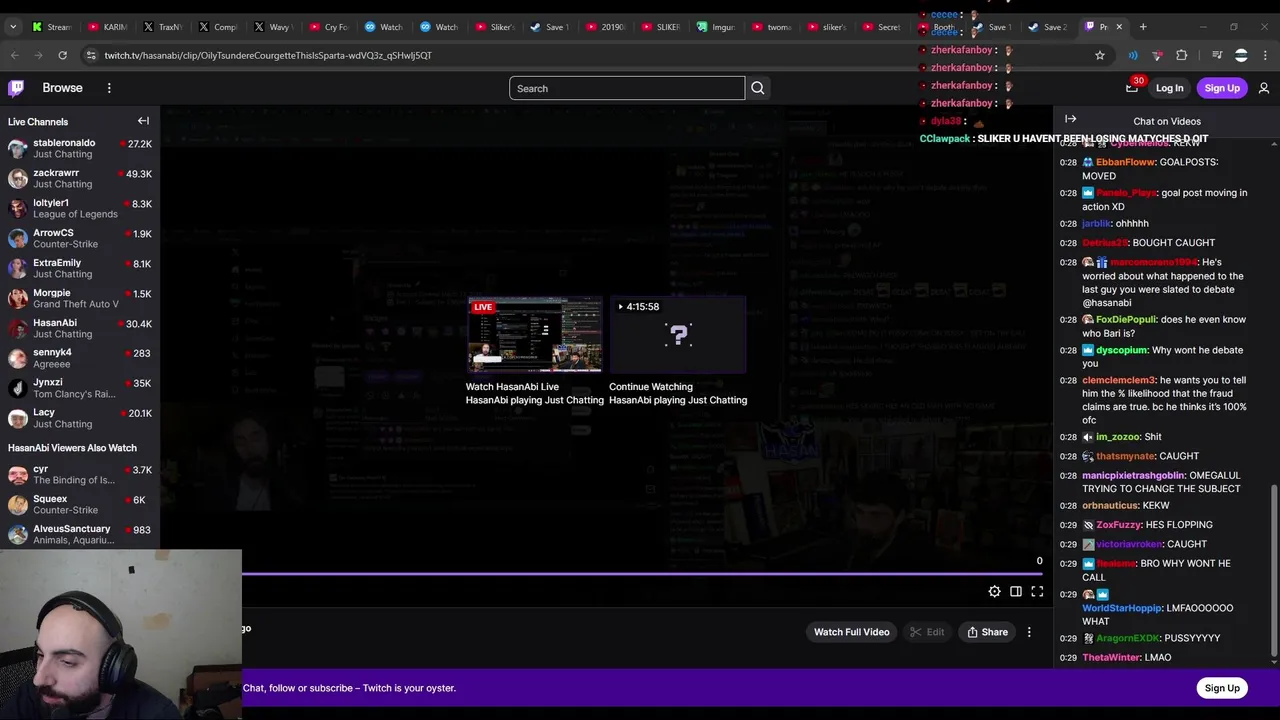Viewport: 1280px width, 720px height.
Task: Open the browser extensions puzzle icon
Action: tap(1181, 55)
